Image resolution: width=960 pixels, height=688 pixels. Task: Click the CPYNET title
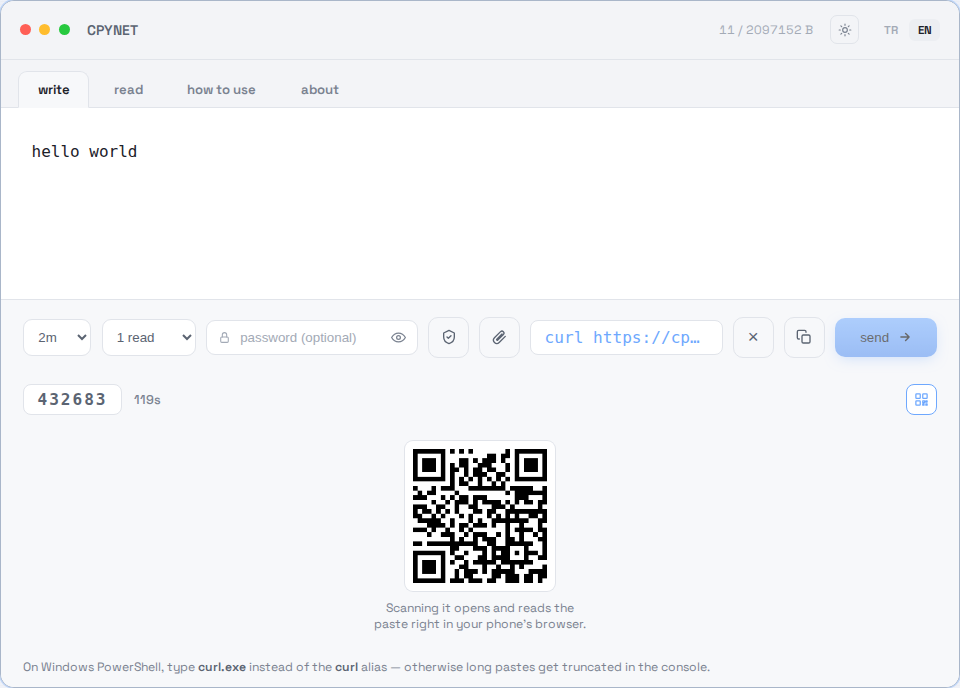tap(113, 30)
